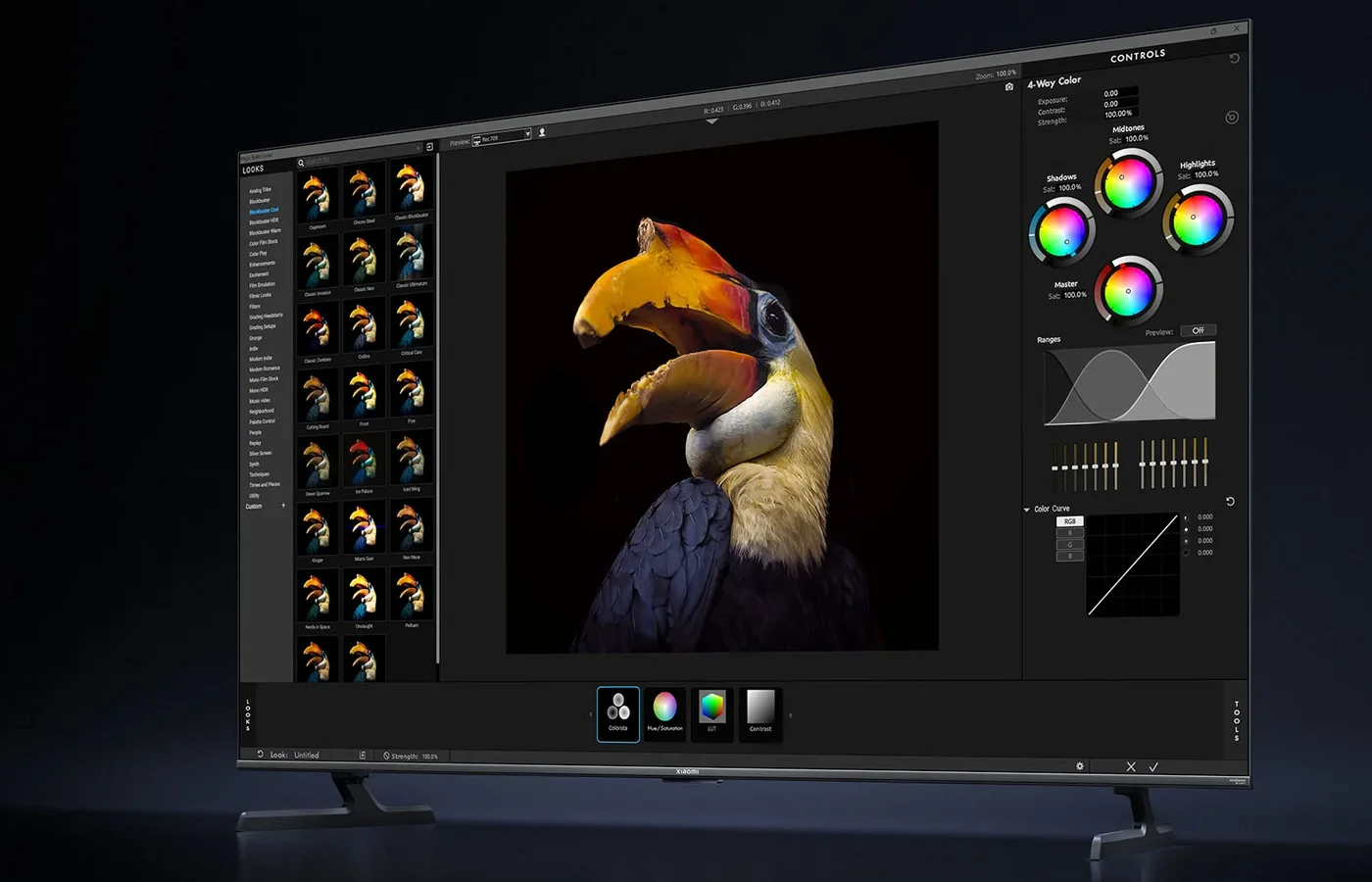Open the vertical TOOLS drawer
This screenshot has width=1372, height=882.
click(x=1236, y=720)
